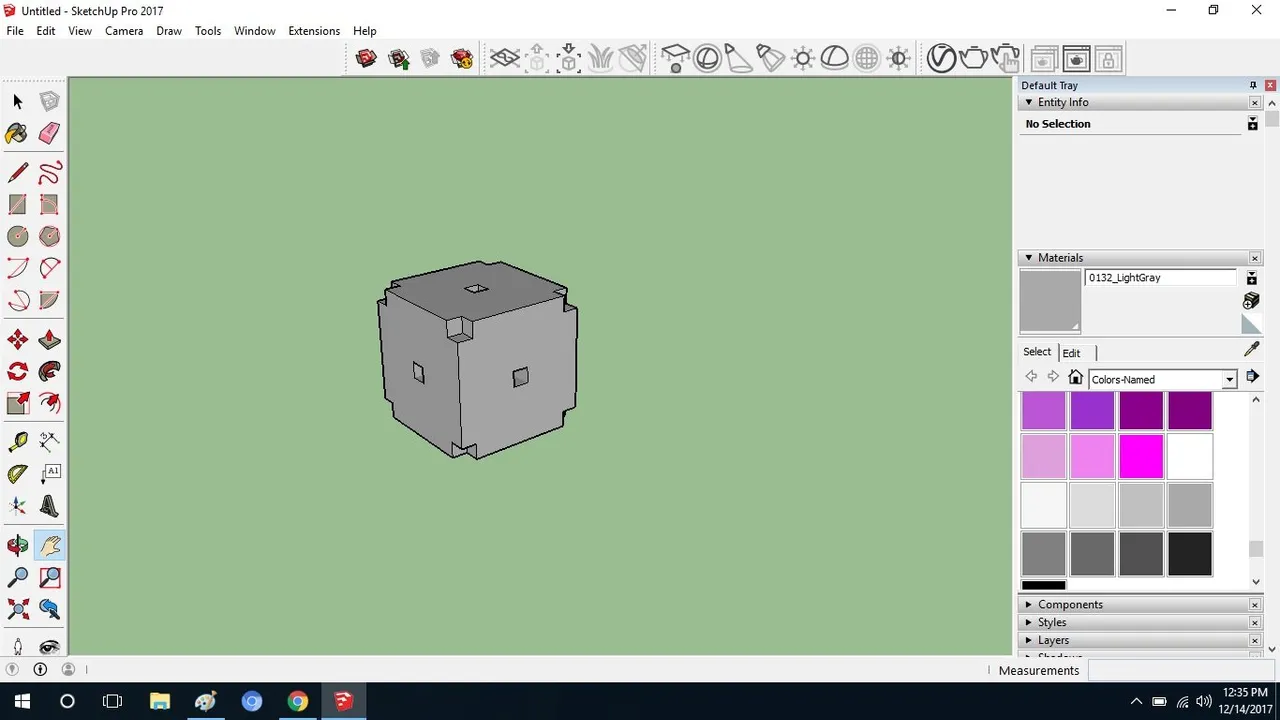The width and height of the screenshot is (1280, 720).
Task: Choose the Polygon tool
Action: 49,236
